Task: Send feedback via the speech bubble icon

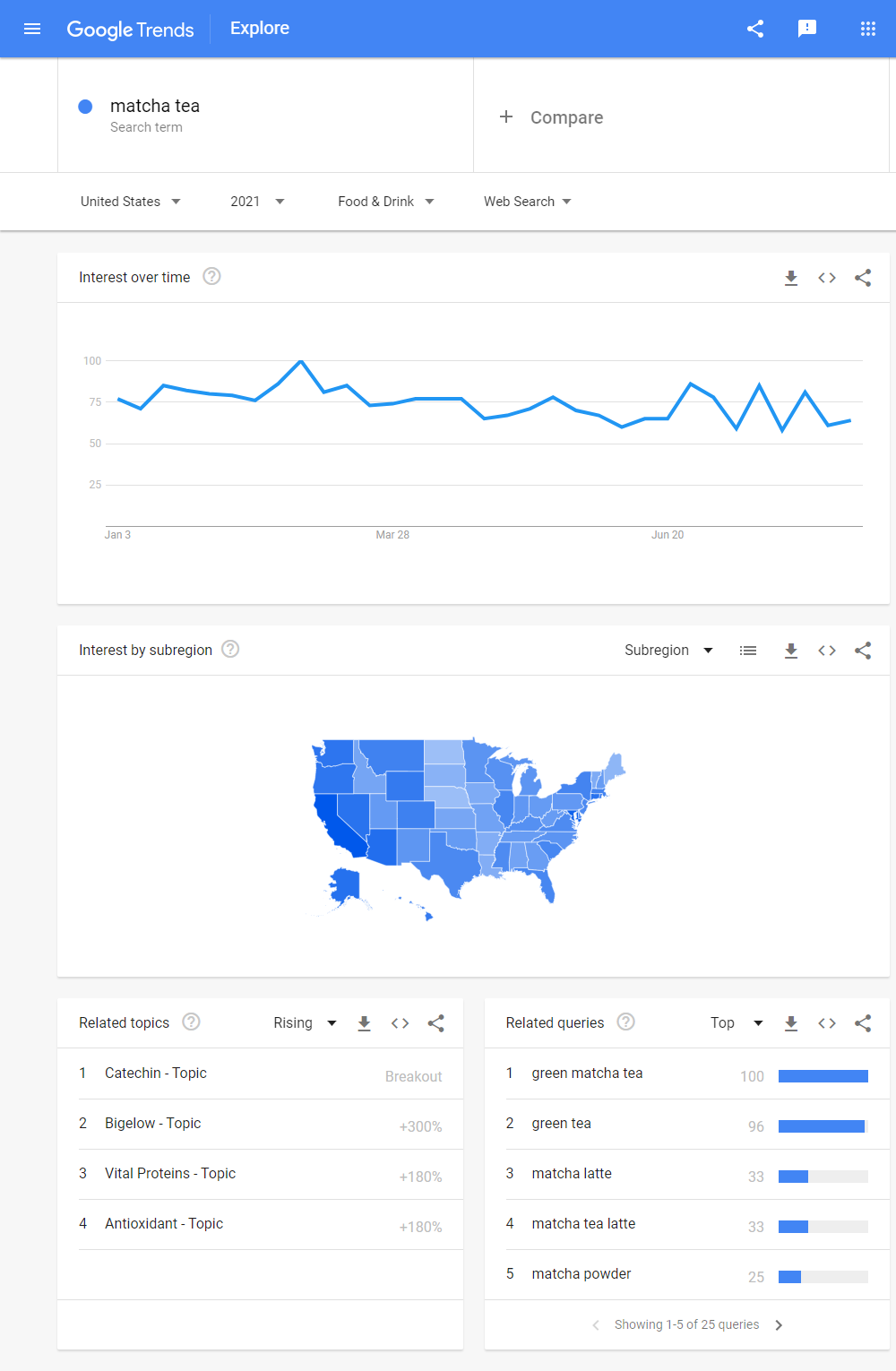Action: [x=807, y=28]
